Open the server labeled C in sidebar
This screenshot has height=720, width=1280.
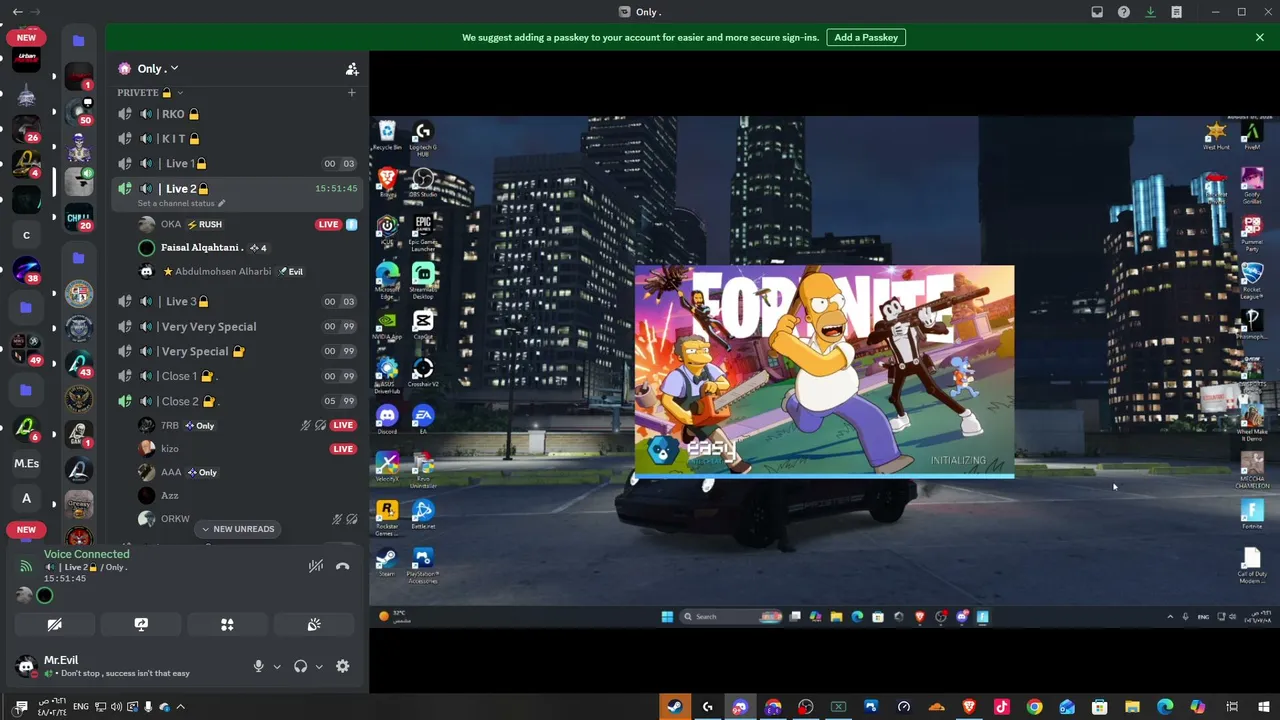pos(26,236)
